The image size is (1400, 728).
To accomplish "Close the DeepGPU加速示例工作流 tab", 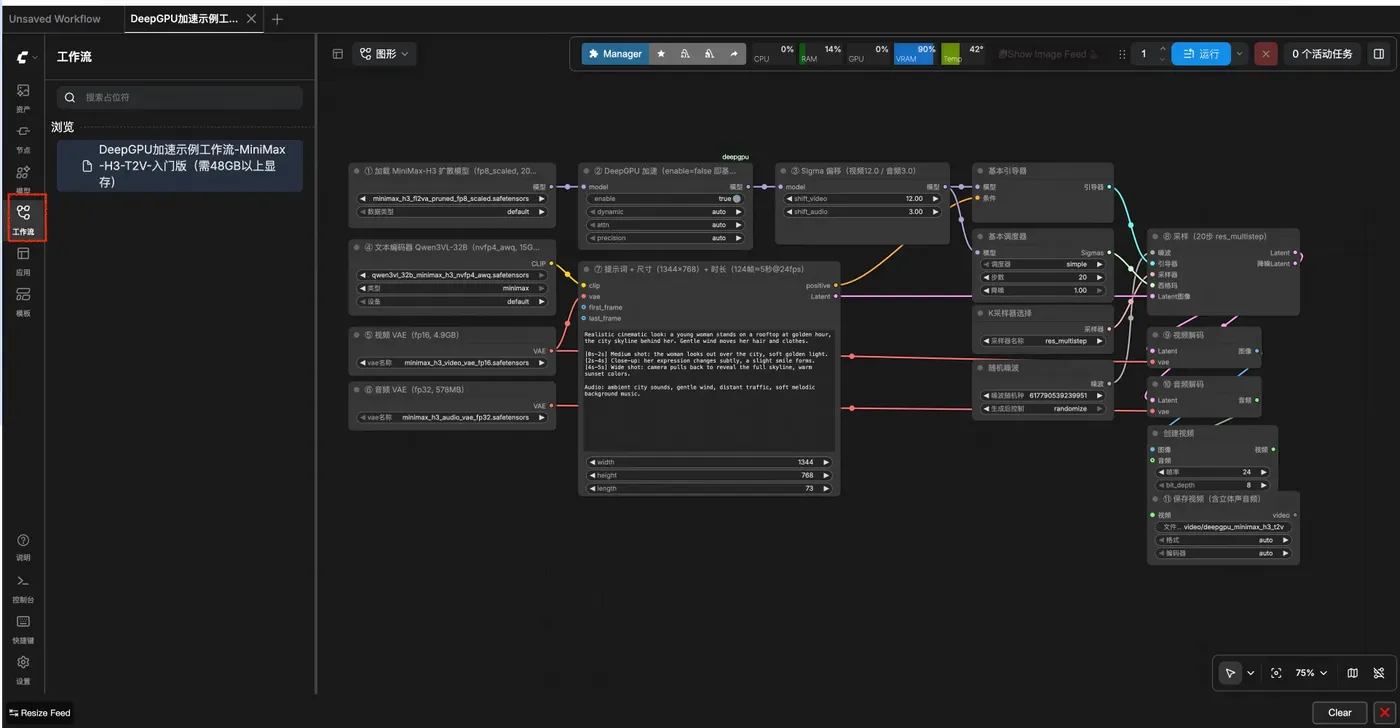I will click(251, 19).
